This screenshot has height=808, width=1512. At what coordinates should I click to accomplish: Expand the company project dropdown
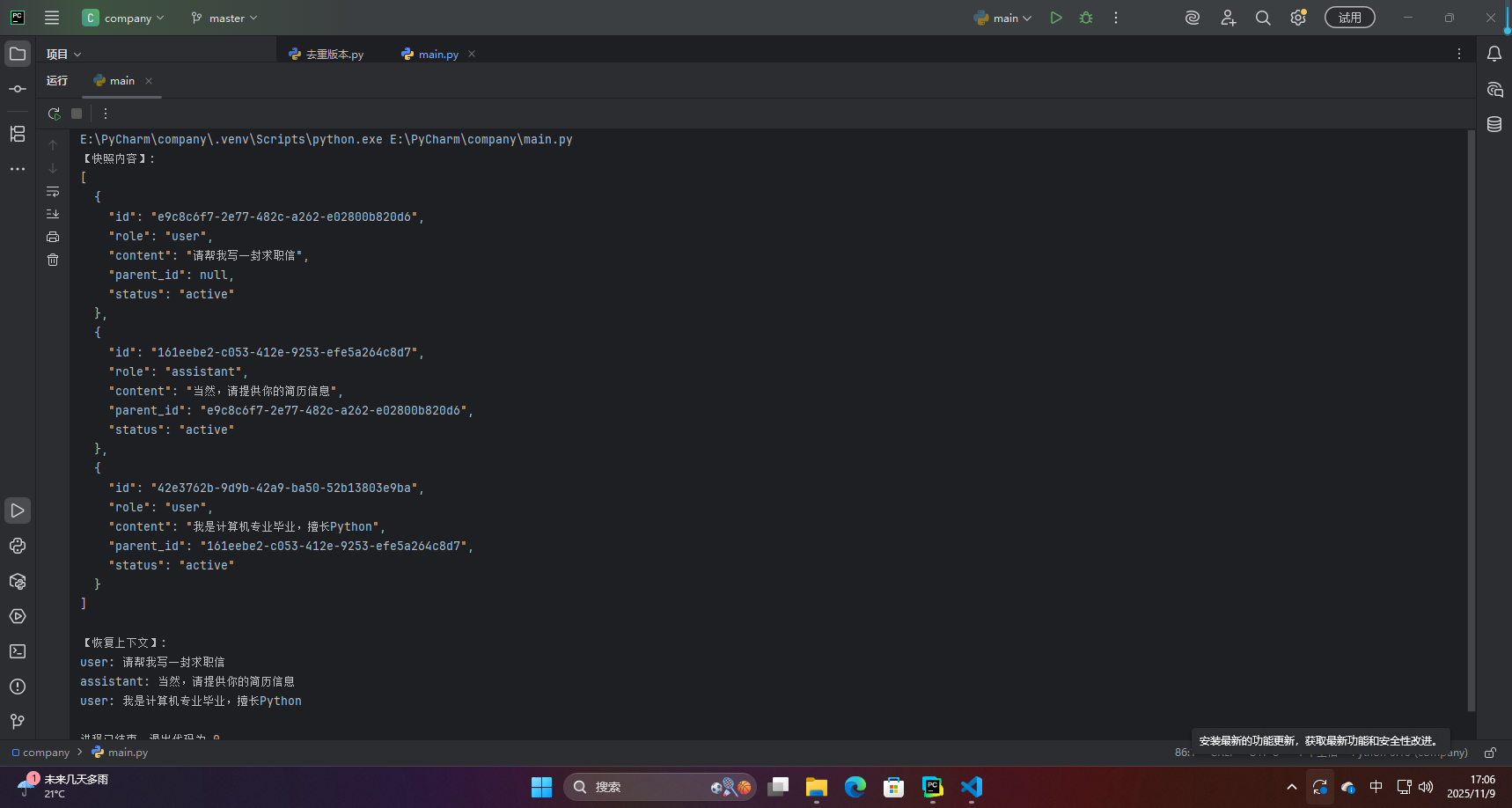[x=123, y=18]
